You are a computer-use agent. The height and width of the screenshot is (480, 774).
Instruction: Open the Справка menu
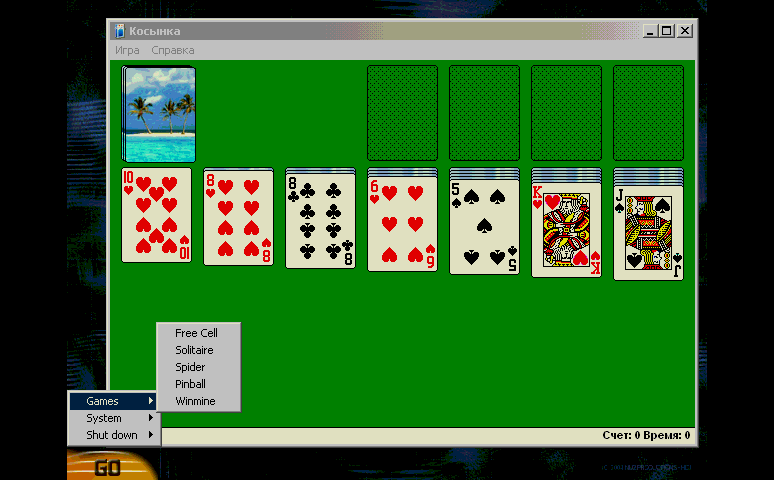pos(173,50)
